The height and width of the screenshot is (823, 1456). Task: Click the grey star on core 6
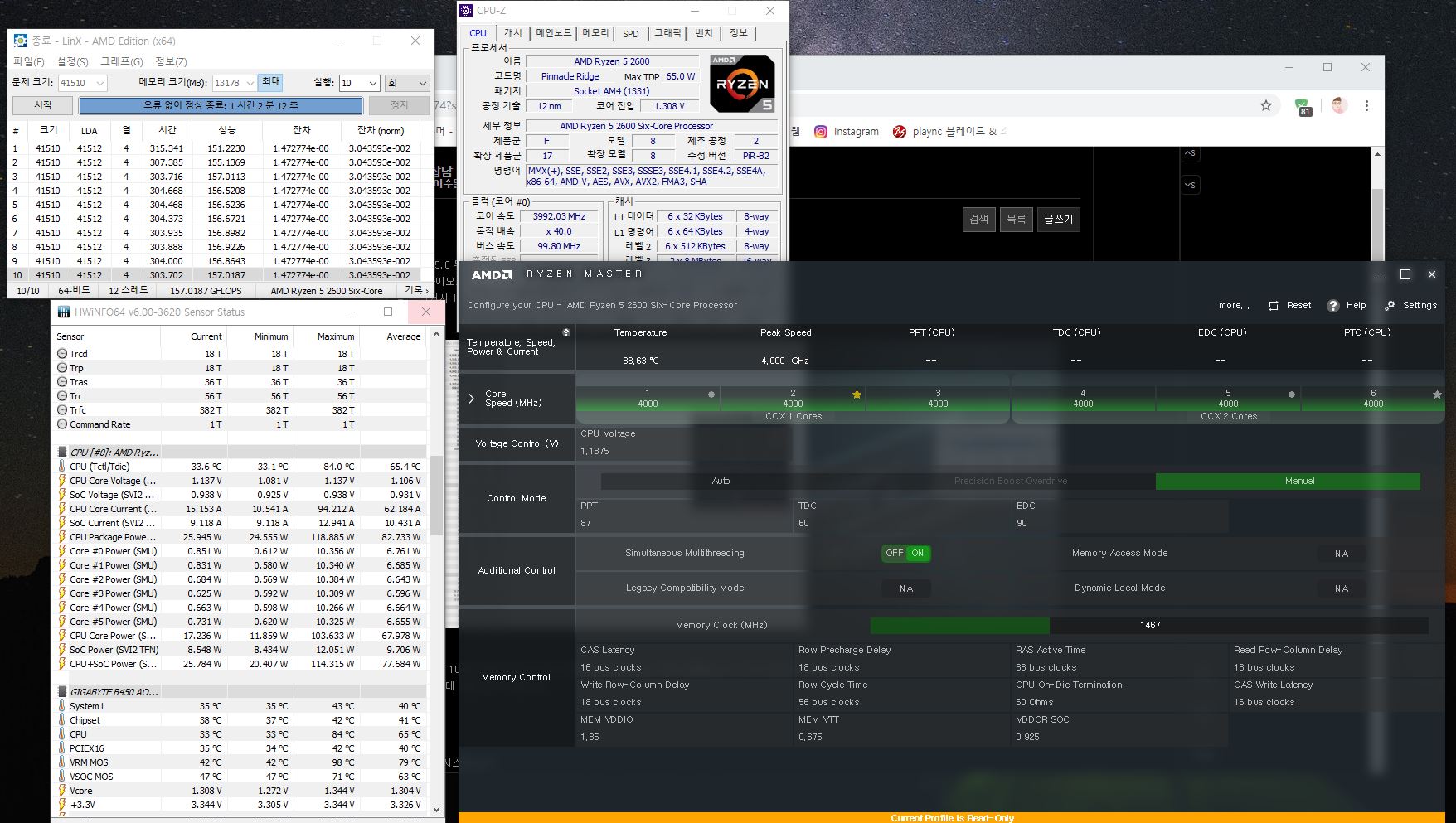click(1437, 395)
